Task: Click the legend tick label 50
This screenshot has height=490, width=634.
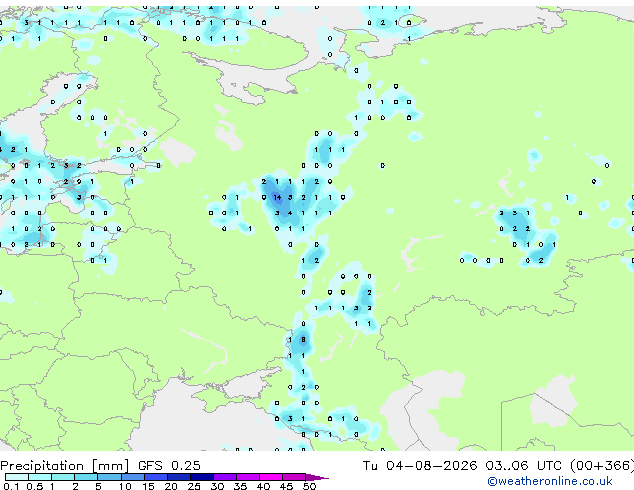Action: (309, 486)
